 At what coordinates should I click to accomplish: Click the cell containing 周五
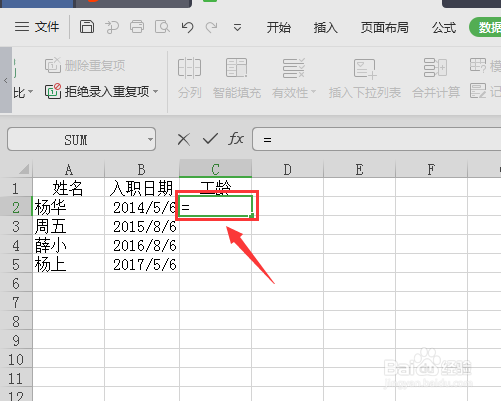[69, 226]
